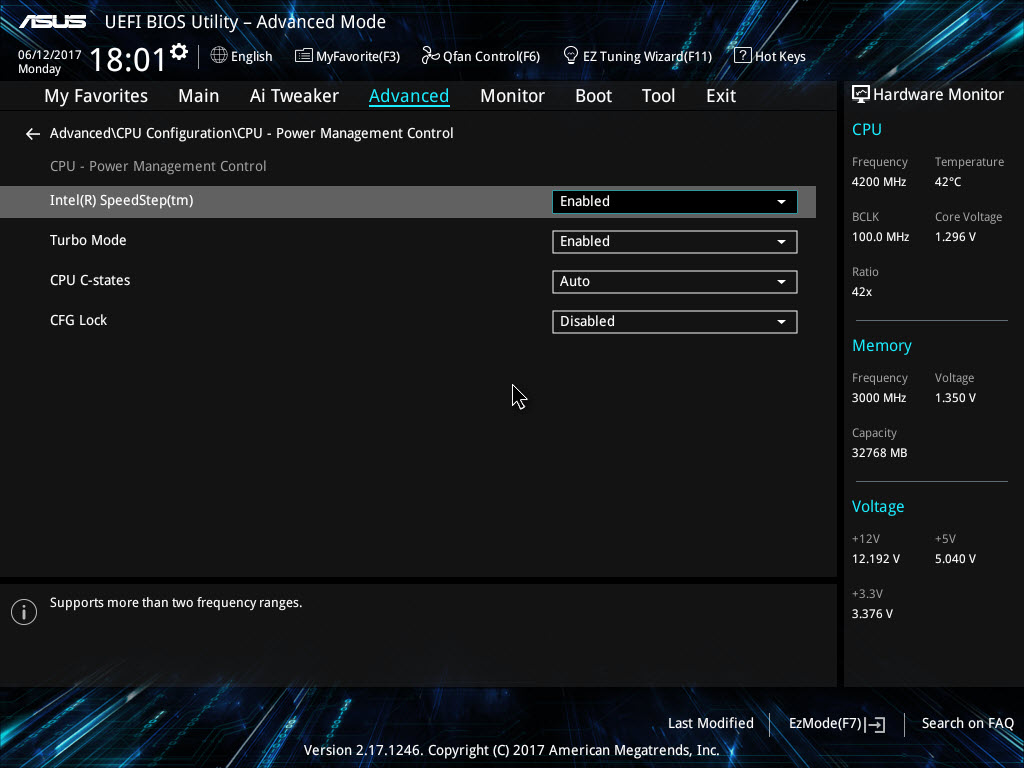Go to the Monitor tab
The width and height of the screenshot is (1024, 768).
coord(512,96)
